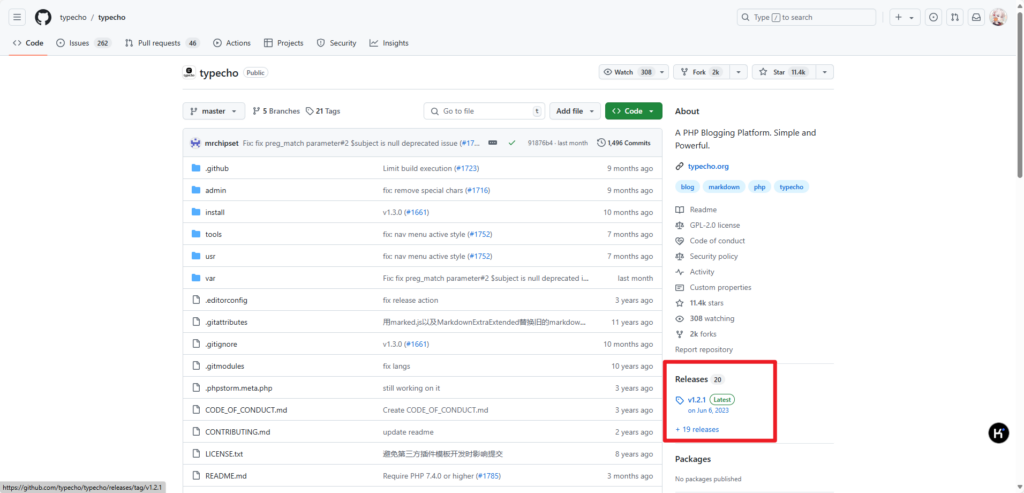Open the user profile avatar menu
The width and height of the screenshot is (1024, 493).
pos(998,18)
